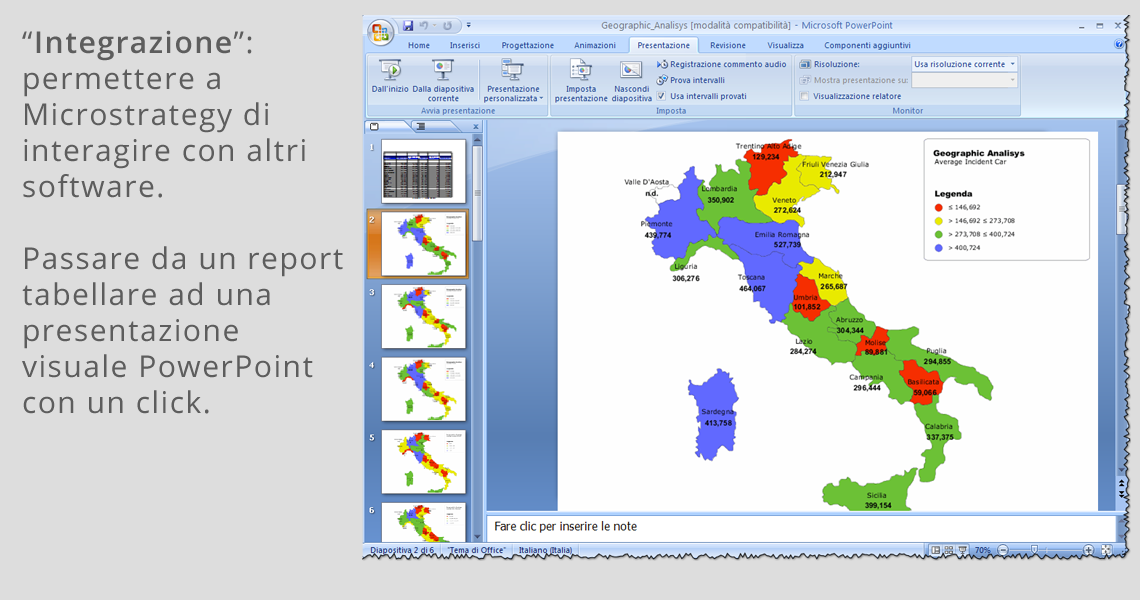Switch to the Animazioni ribbon tab

pos(595,45)
